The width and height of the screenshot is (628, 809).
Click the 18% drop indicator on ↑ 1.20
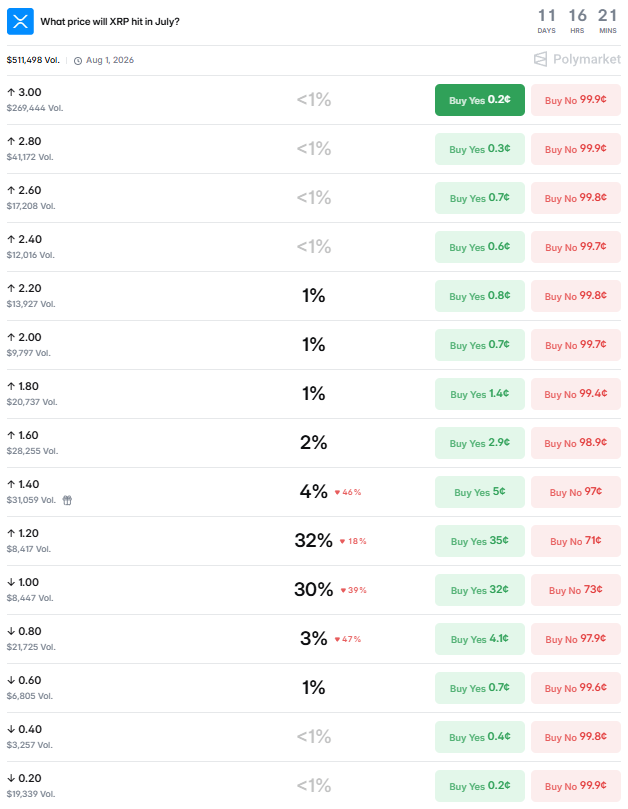pyautogui.click(x=353, y=541)
